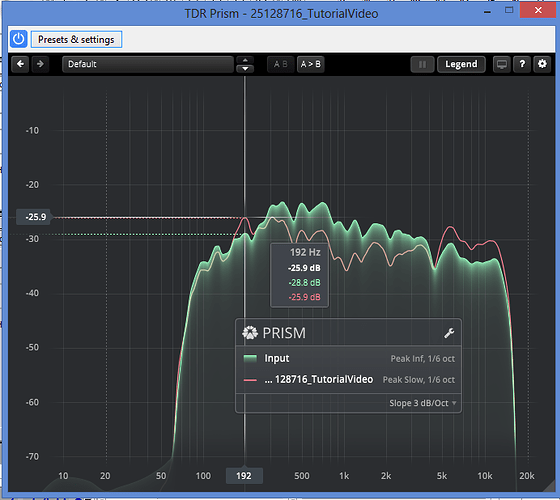The width and height of the screenshot is (560, 500).
Task: Click the -50 dB axis label
Action: [x=32, y=348]
